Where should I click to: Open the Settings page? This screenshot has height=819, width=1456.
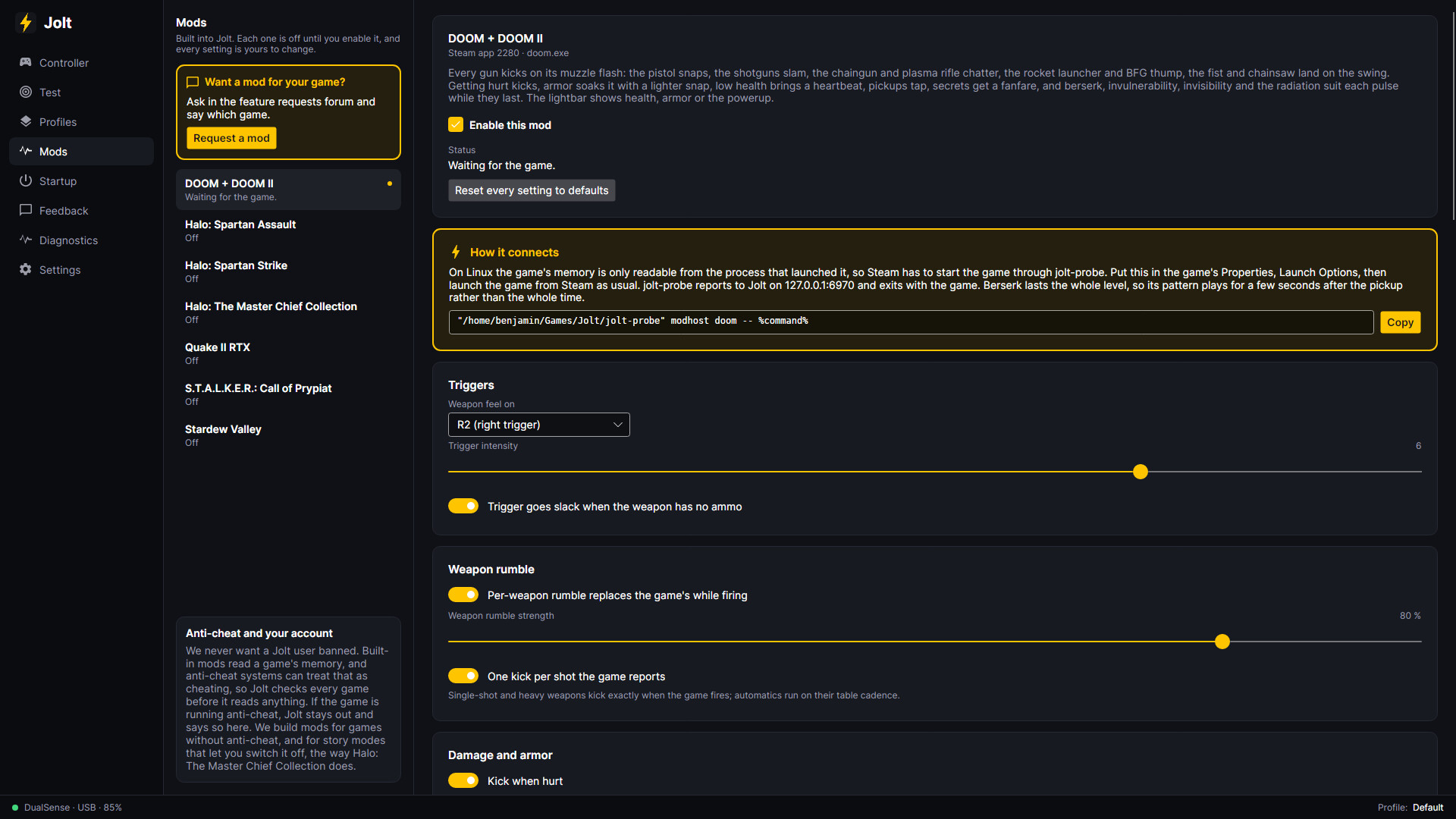81,270
